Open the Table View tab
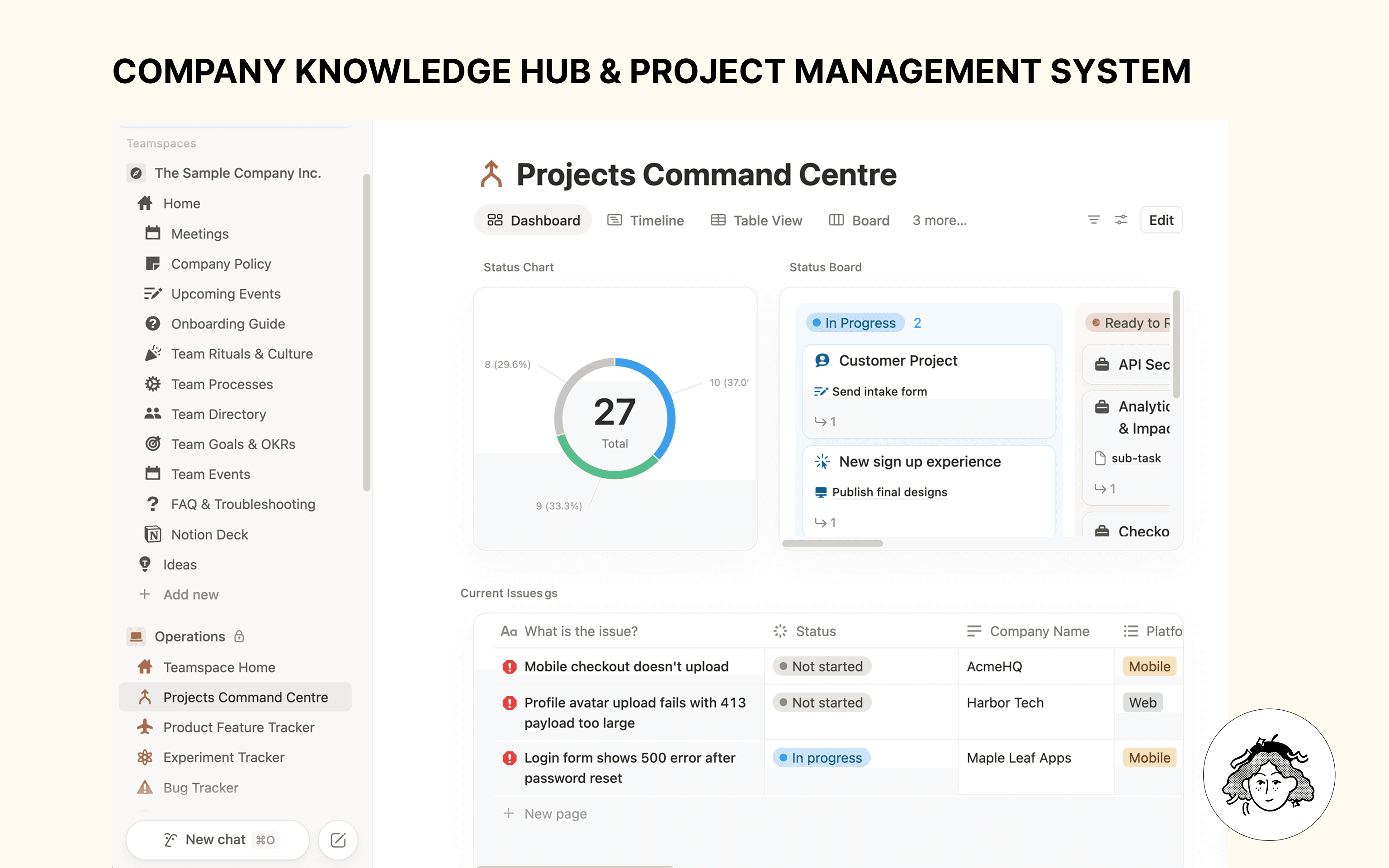This screenshot has height=868, width=1389. 756,220
